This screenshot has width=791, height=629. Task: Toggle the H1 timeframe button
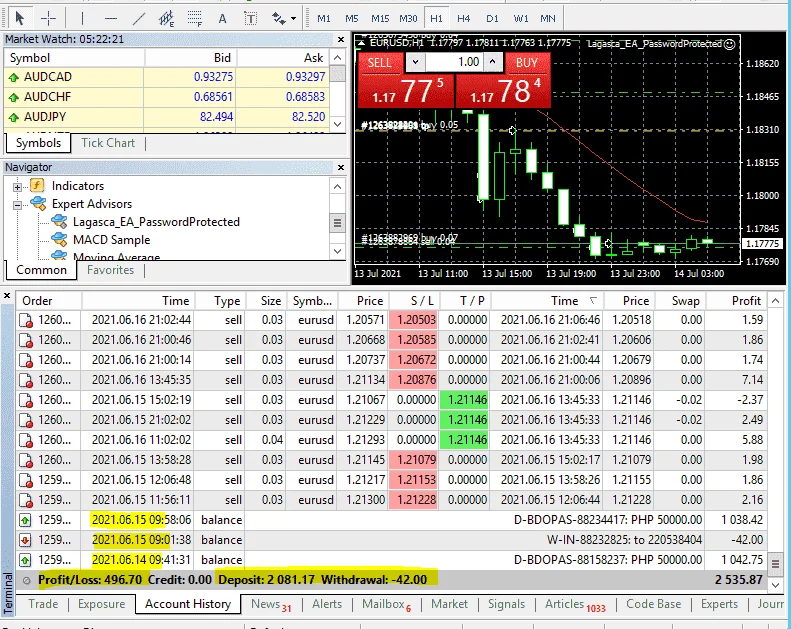click(436, 19)
